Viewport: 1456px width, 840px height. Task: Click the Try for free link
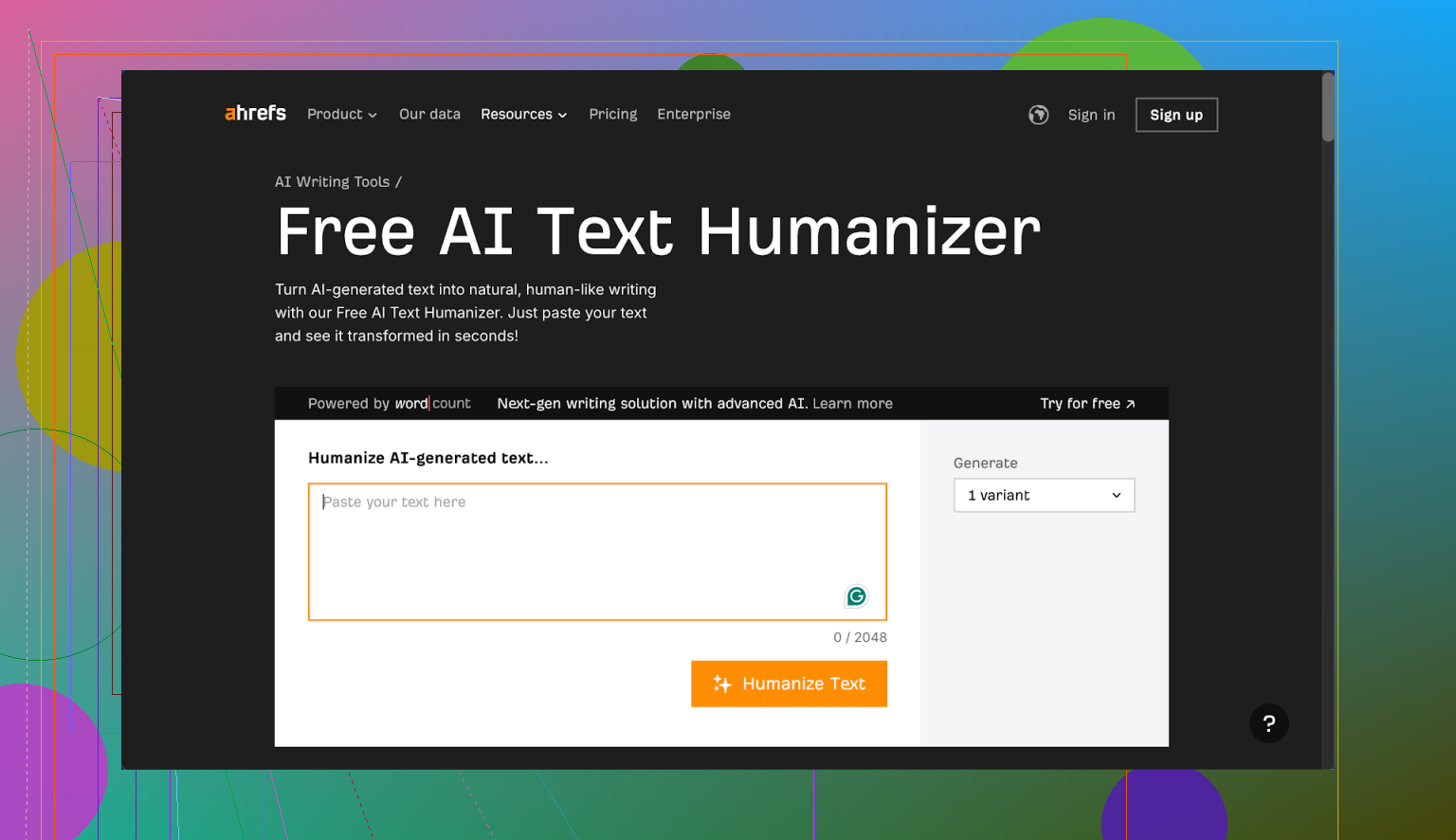[x=1087, y=404]
